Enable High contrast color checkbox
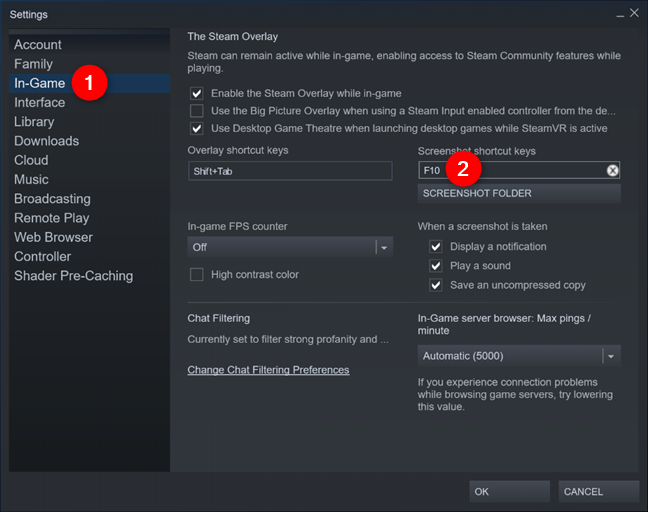The image size is (648, 512). (197, 274)
